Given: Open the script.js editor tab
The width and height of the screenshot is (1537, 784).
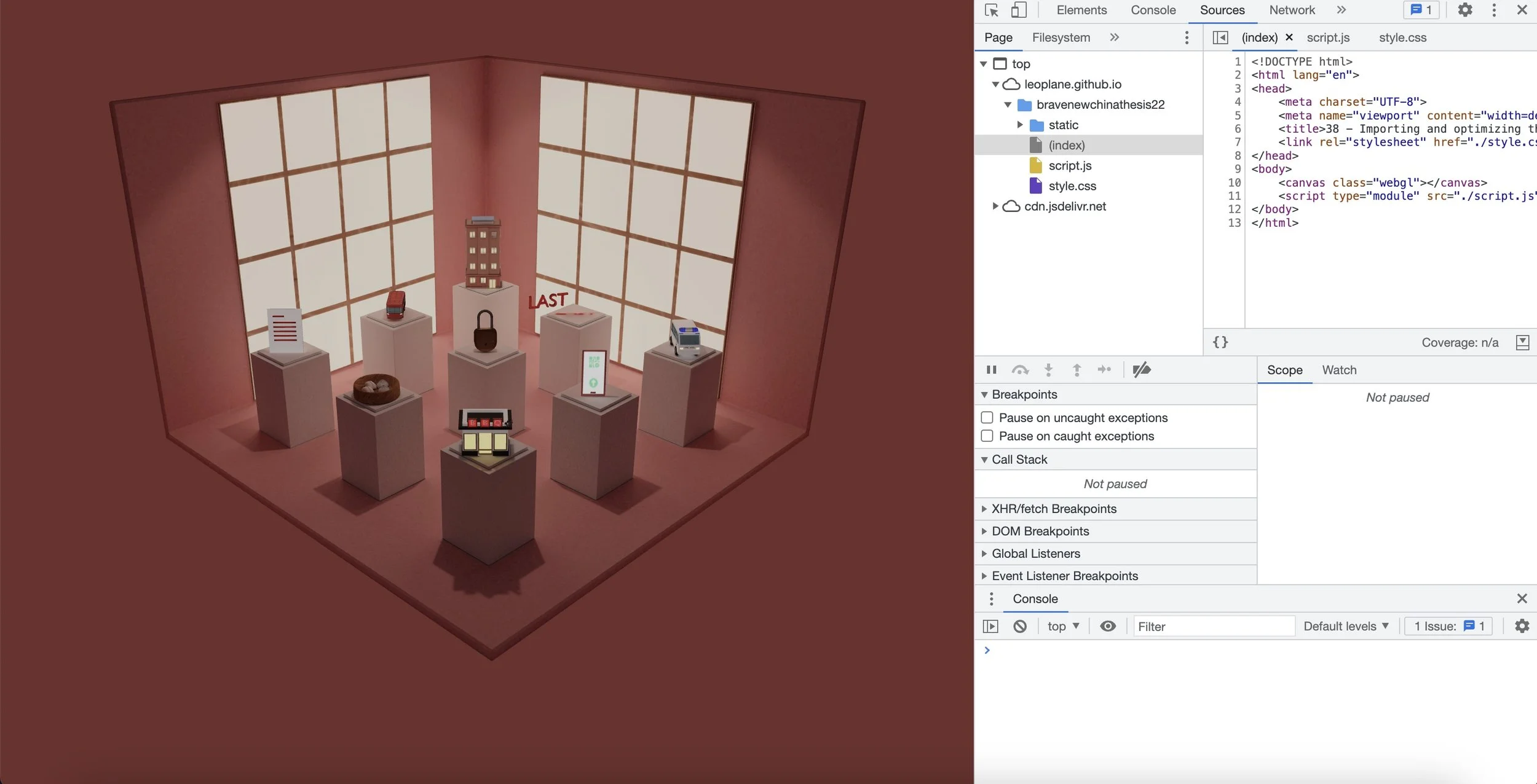Looking at the screenshot, I should (1328, 37).
